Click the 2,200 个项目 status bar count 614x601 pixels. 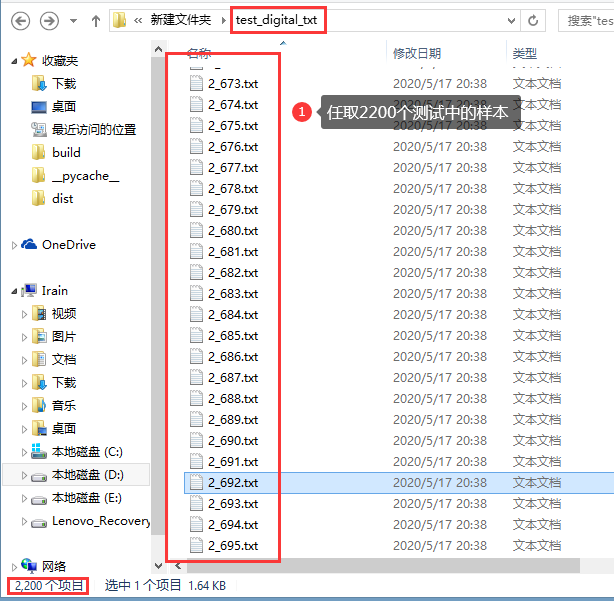click(49, 586)
